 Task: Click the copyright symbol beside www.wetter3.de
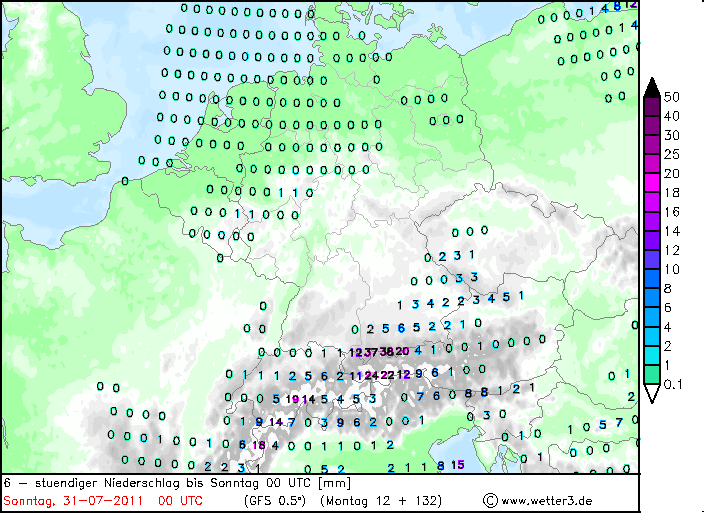[490, 500]
